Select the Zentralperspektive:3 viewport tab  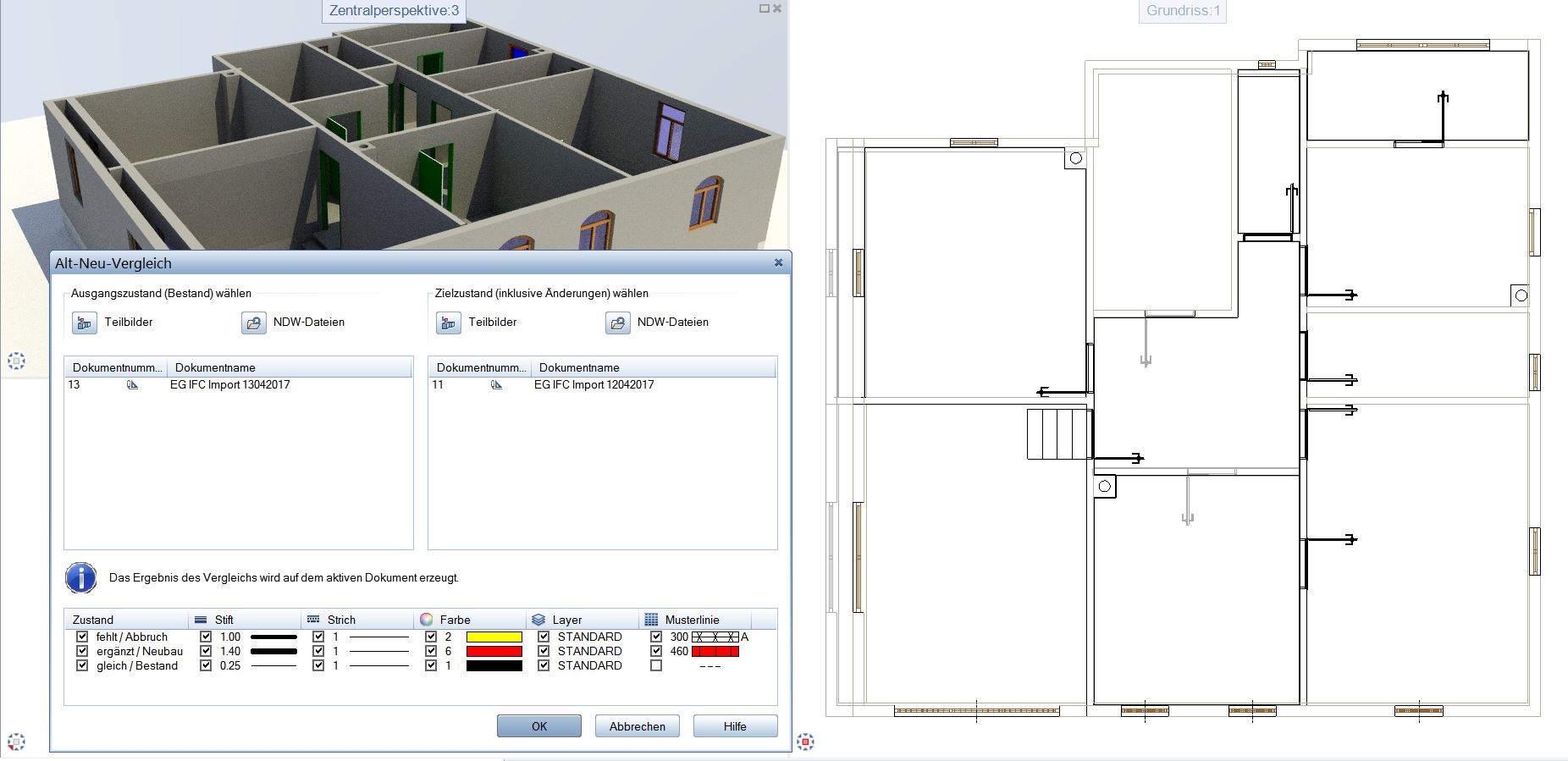click(394, 11)
